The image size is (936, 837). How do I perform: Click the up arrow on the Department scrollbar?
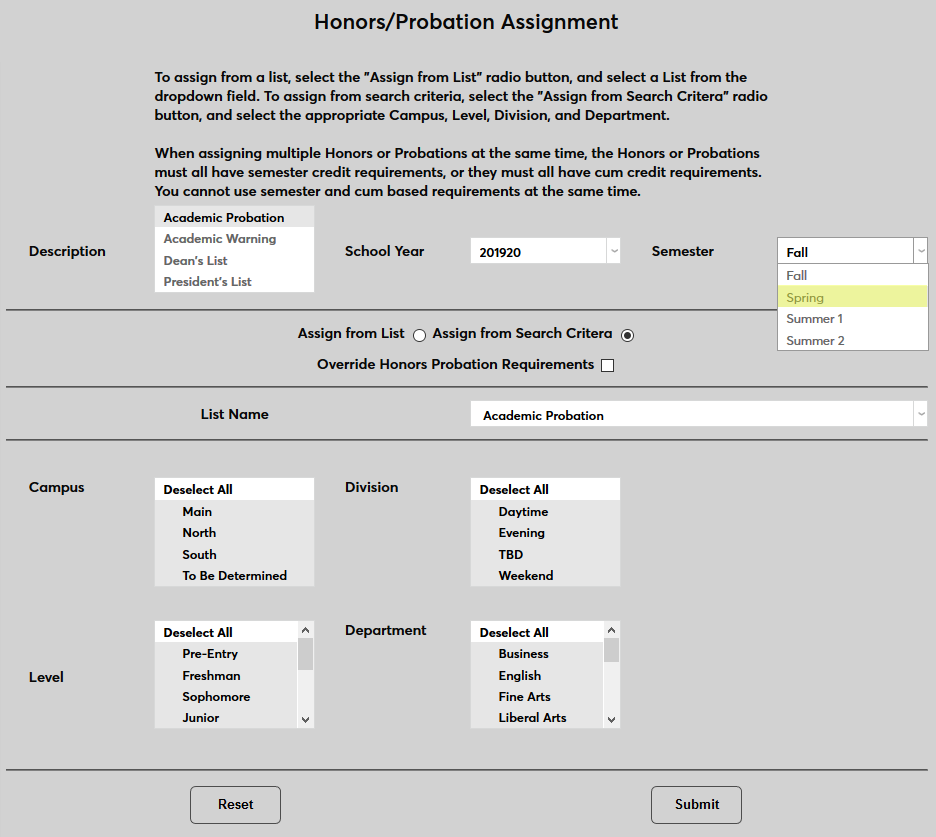611,631
